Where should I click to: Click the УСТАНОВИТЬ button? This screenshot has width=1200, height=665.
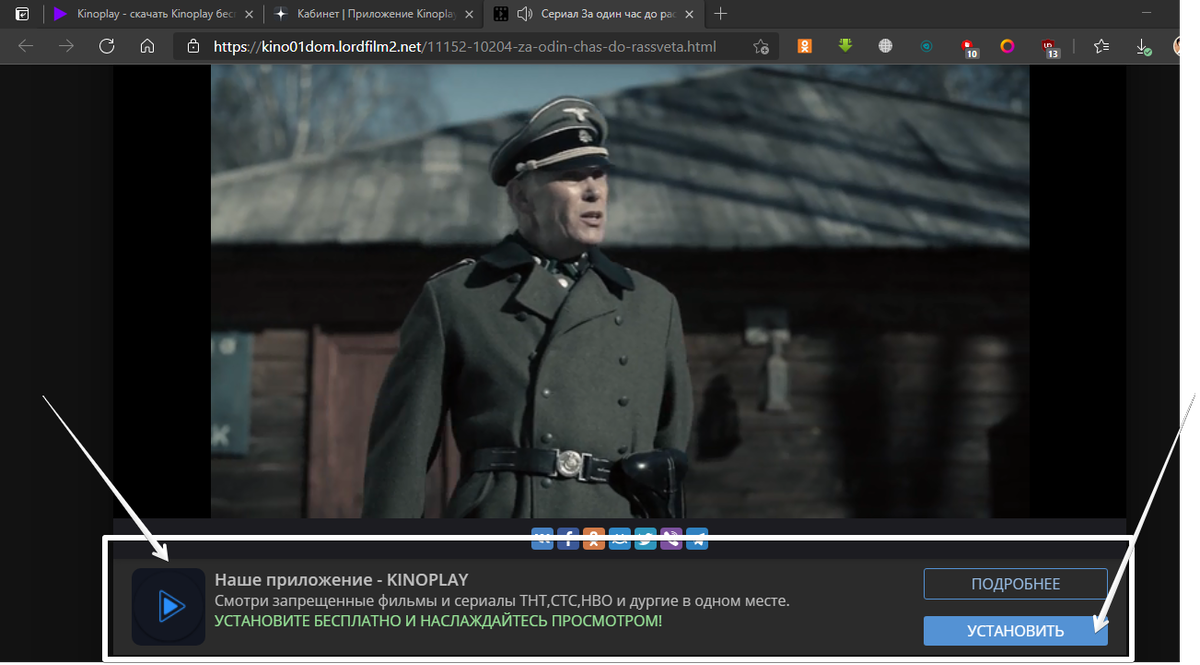(1015, 631)
